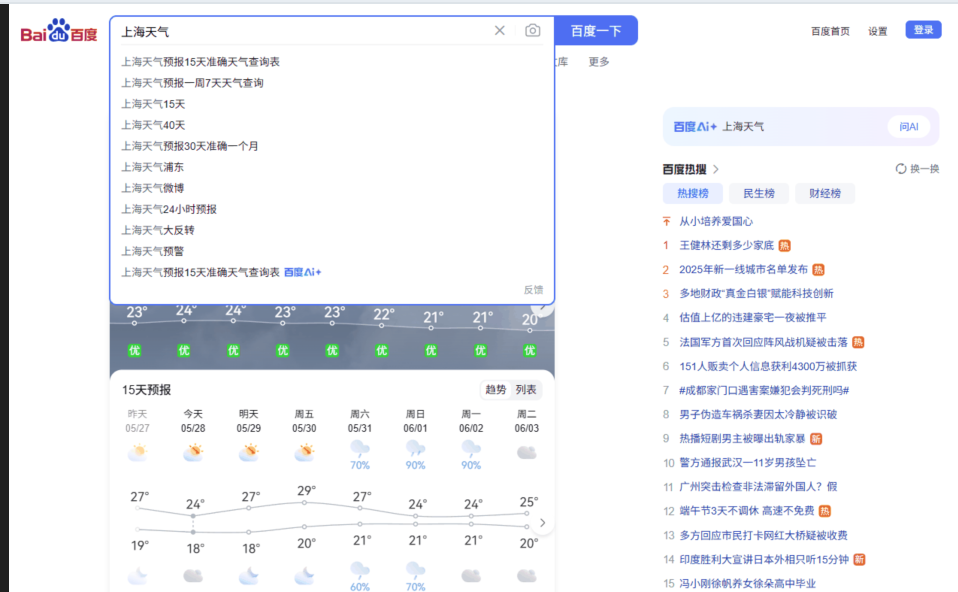
Task: Clear the search box with X icon
Action: [x=500, y=31]
